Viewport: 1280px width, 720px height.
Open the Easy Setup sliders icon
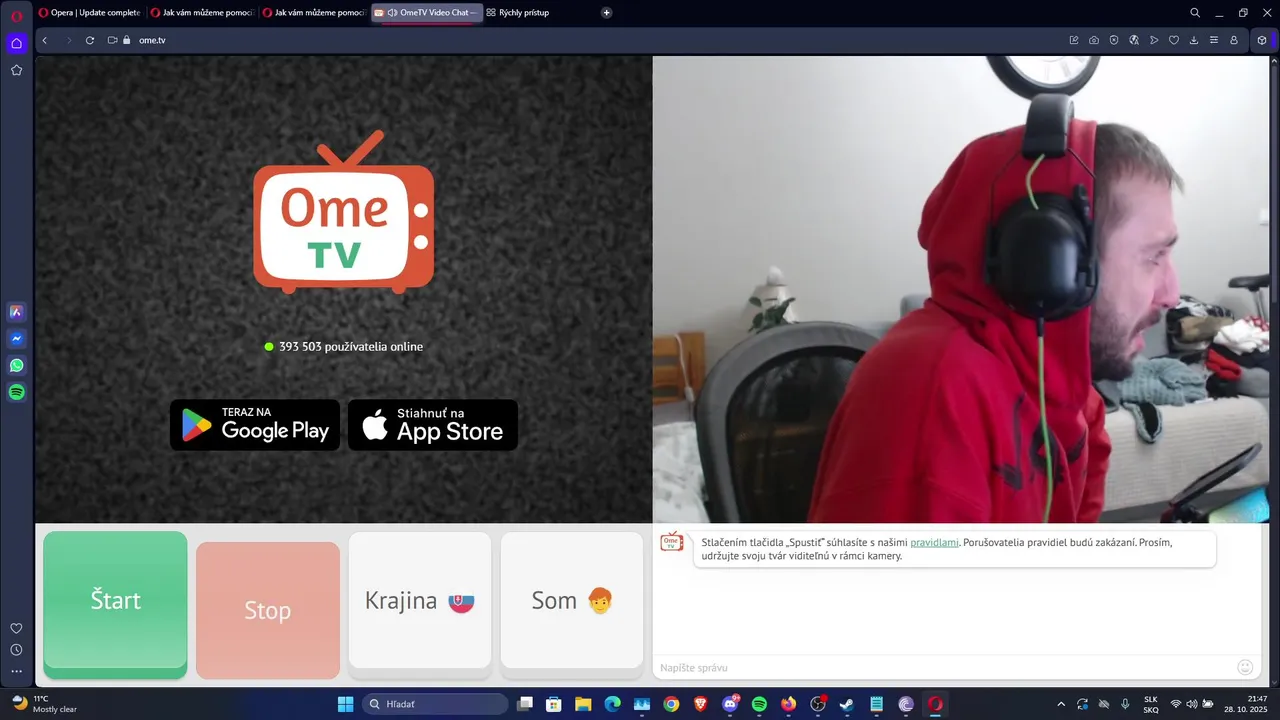(x=1214, y=40)
